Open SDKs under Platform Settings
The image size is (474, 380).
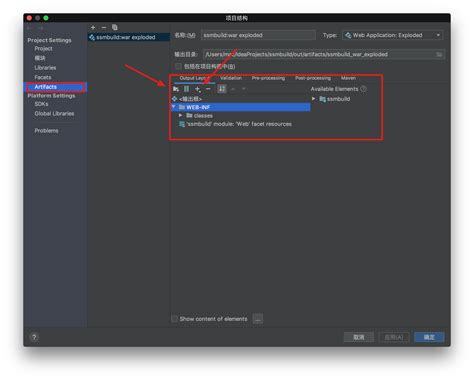coord(41,104)
